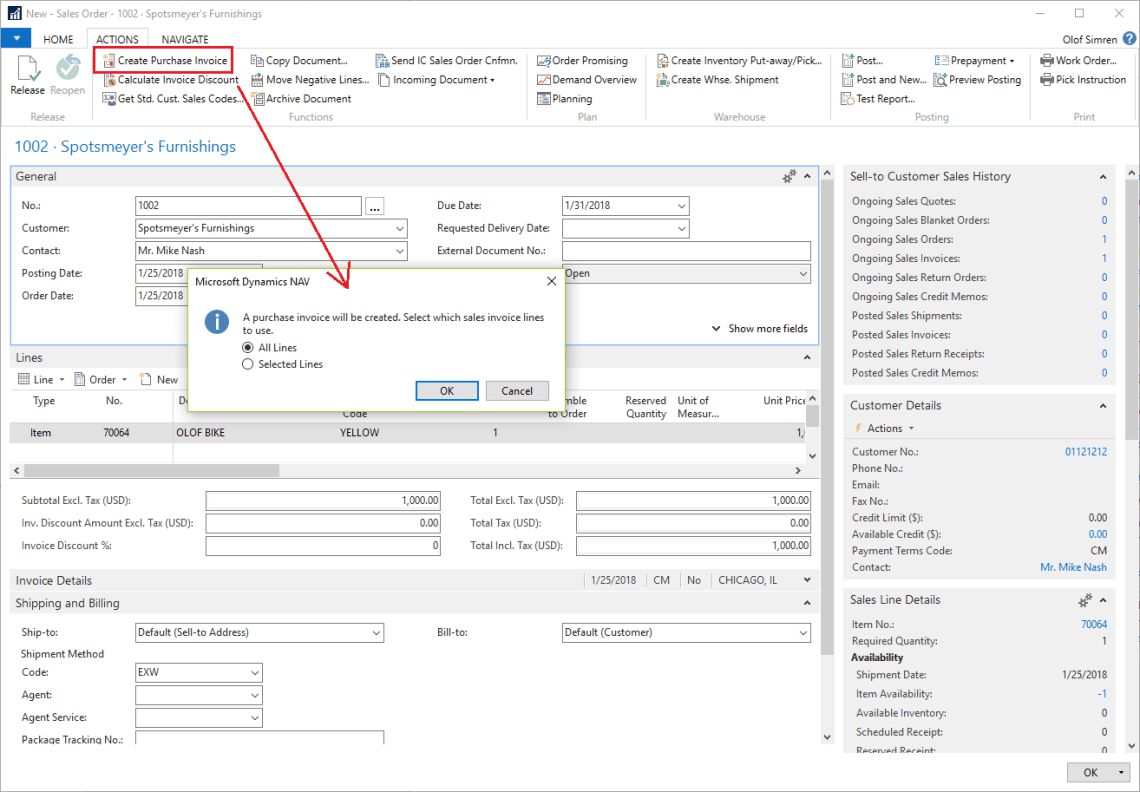This screenshot has height=792, width=1140.
Task: Open the Contact field dropdown
Action: pos(400,251)
